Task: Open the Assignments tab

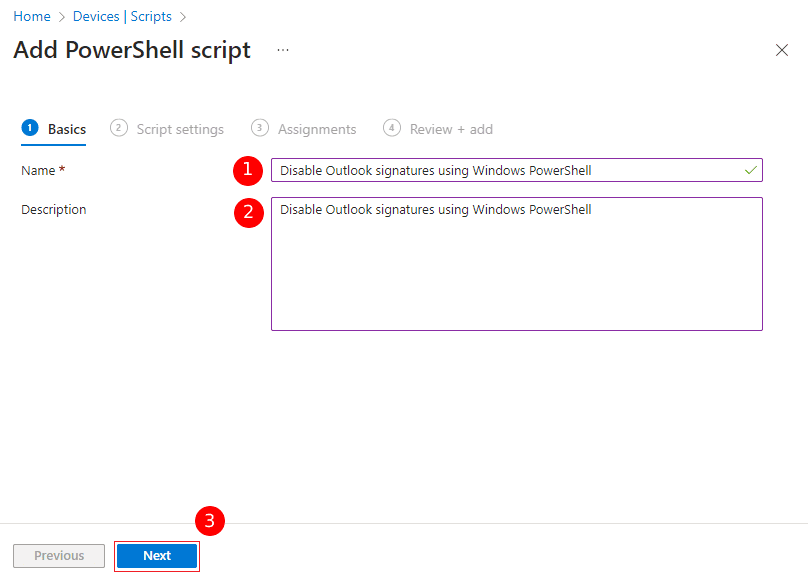Action: (317, 129)
